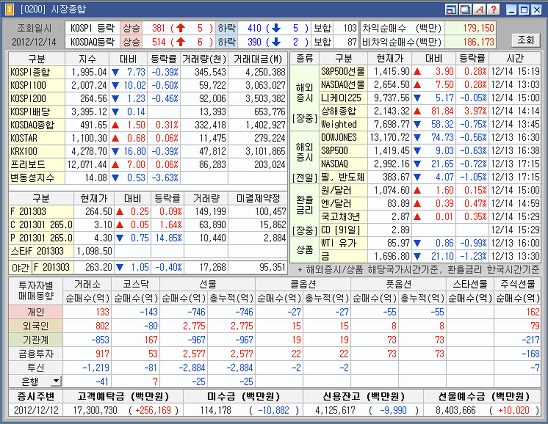The width and height of the screenshot is (548, 424).
Task: Click the 미수금 value 114,178
Action: click(216, 410)
